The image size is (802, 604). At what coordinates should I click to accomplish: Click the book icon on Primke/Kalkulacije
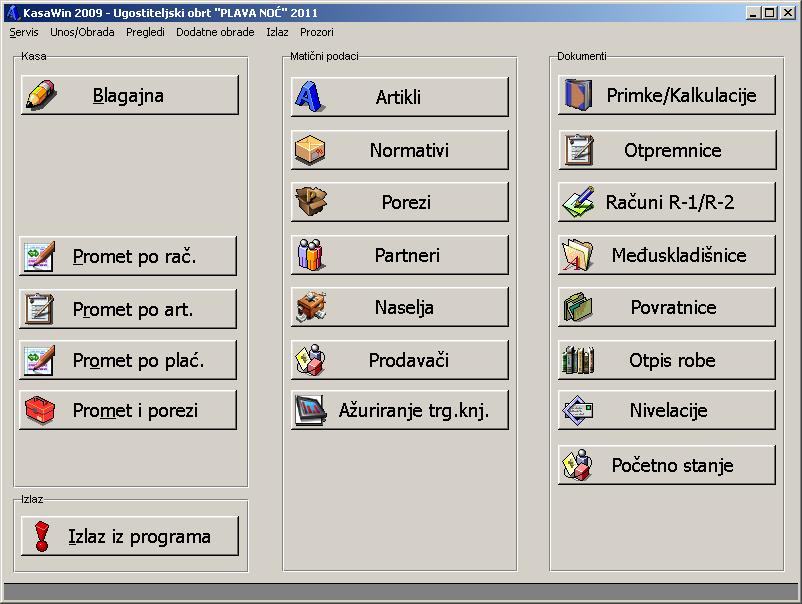click(x=578, y=95)
